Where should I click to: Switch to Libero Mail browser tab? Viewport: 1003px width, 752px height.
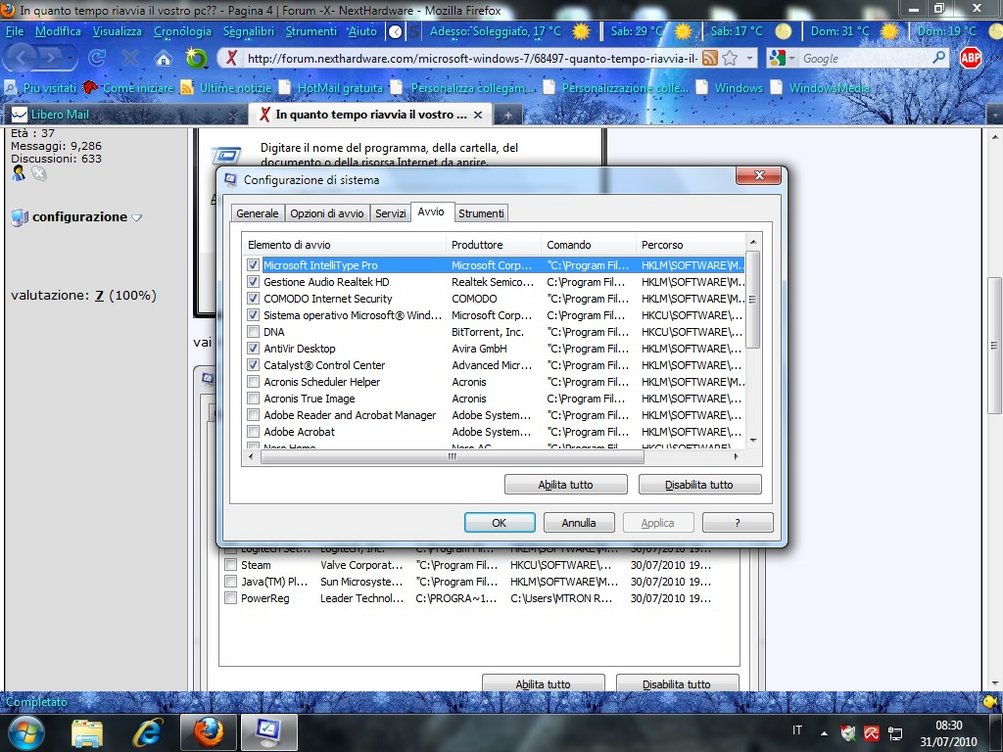[x=125, y=114]
